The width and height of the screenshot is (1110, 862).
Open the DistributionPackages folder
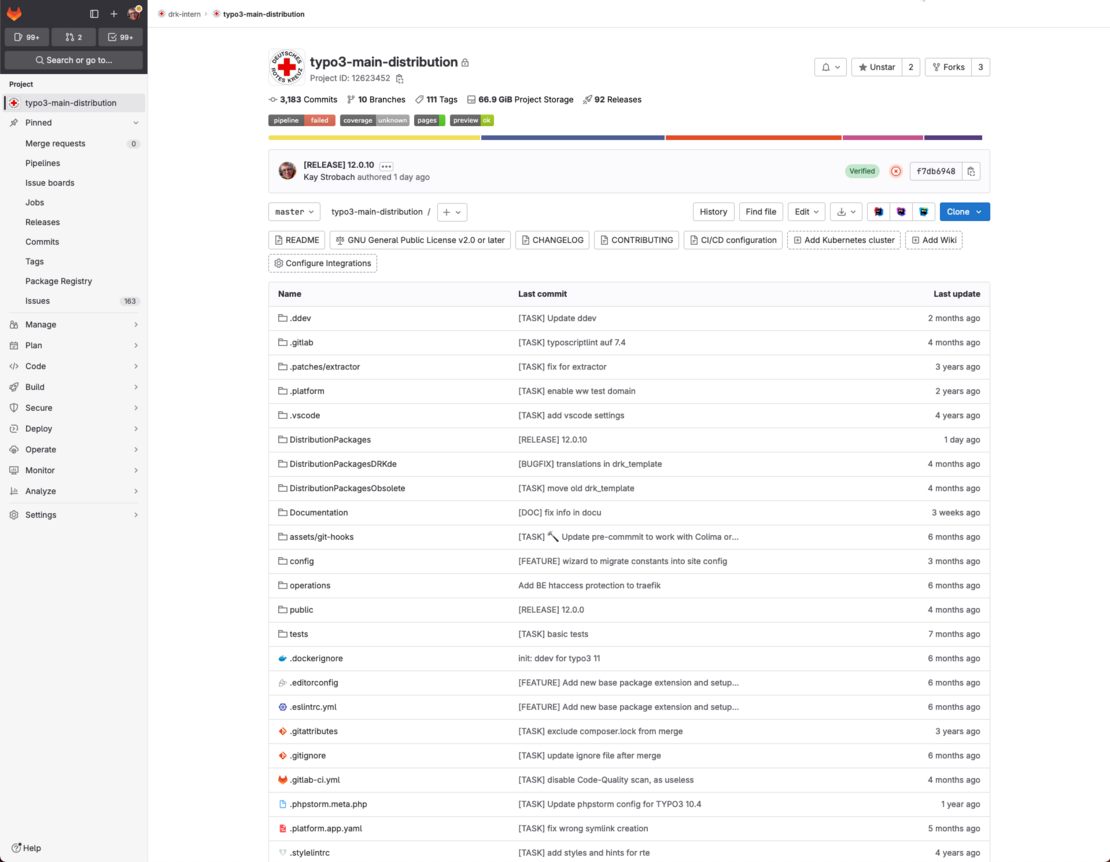click(x=331, y=439)
